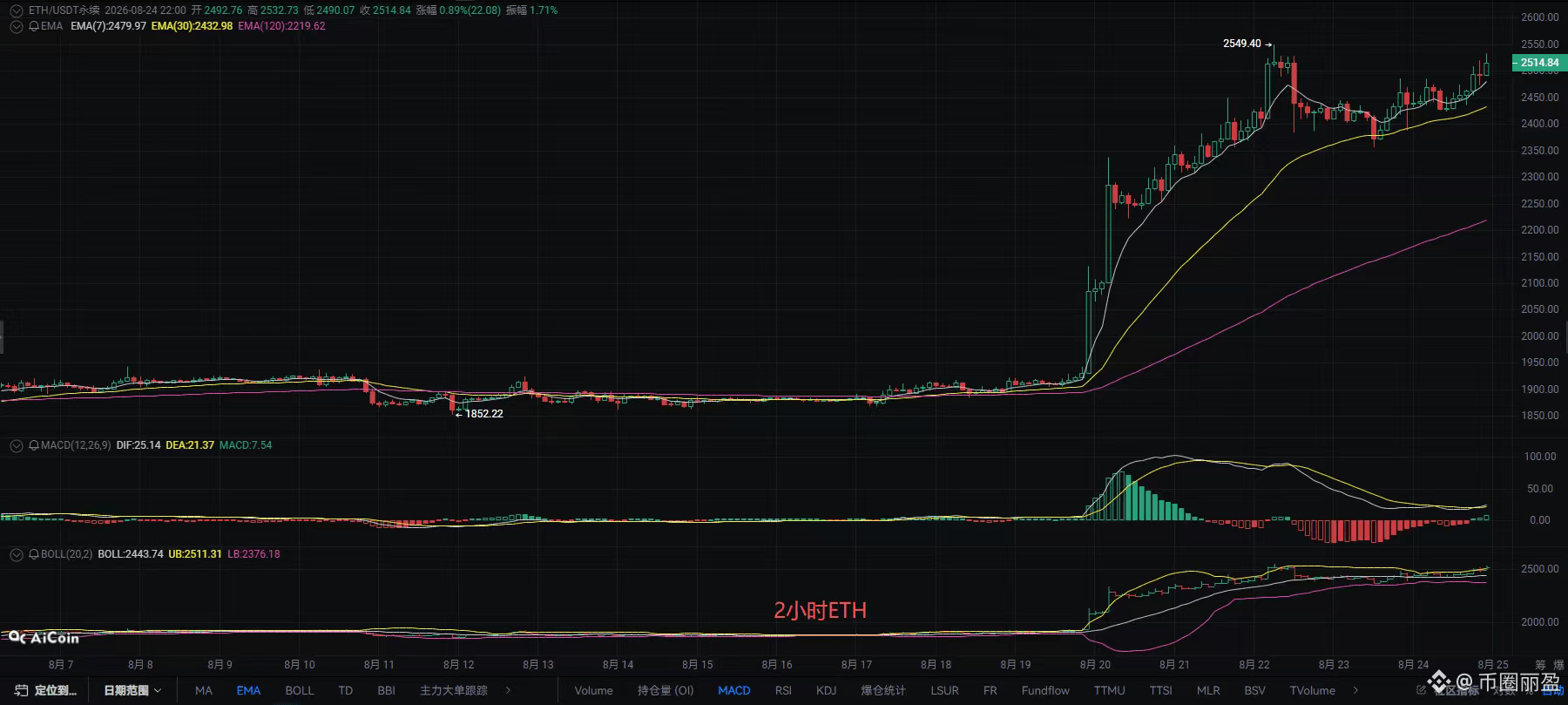The image size is (1568, 705).
Task: Click the bell alert icon beside MACD(12,26,9)
Action: (34, 445)
